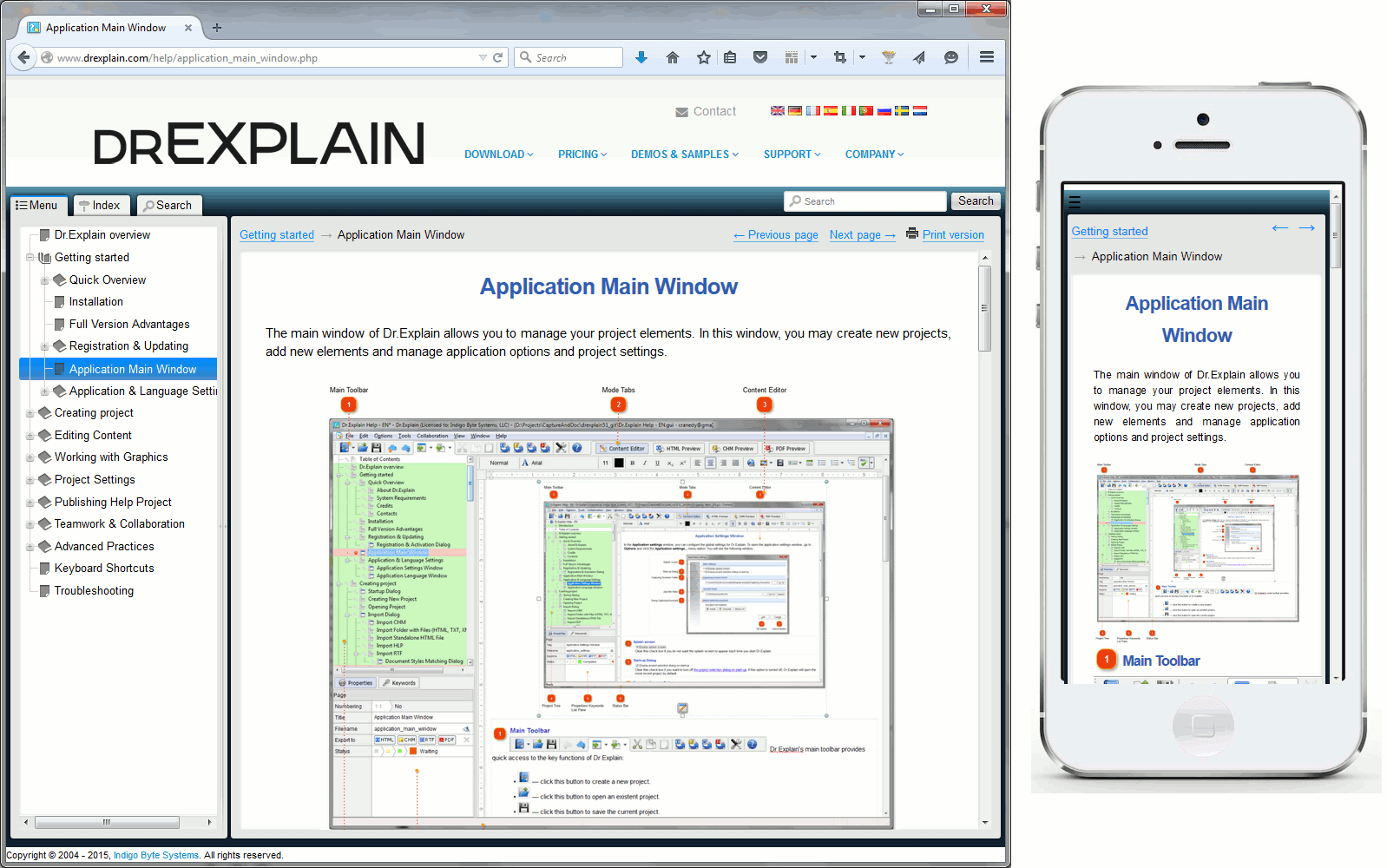This screenshot has height=868, width=1387.
Task: Click the crop screenshot tool icon
Action: coord(839,57)
